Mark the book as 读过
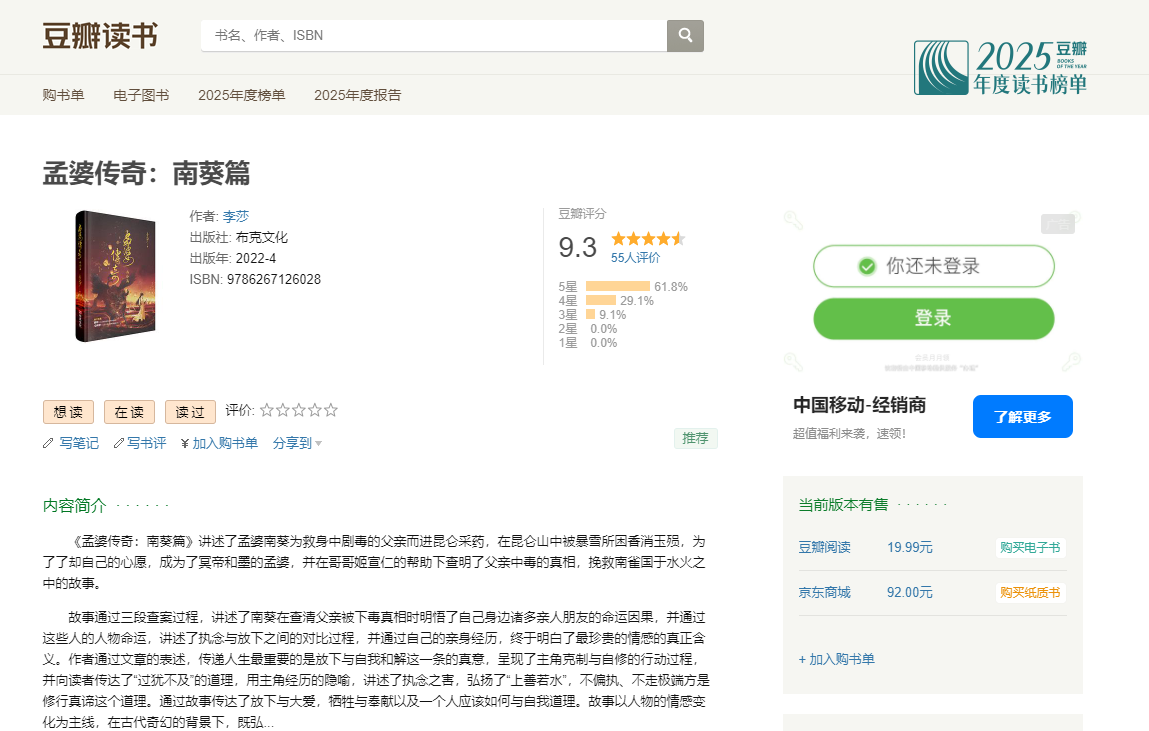This screenshot has width=1149, height=731. coord(190,412)
